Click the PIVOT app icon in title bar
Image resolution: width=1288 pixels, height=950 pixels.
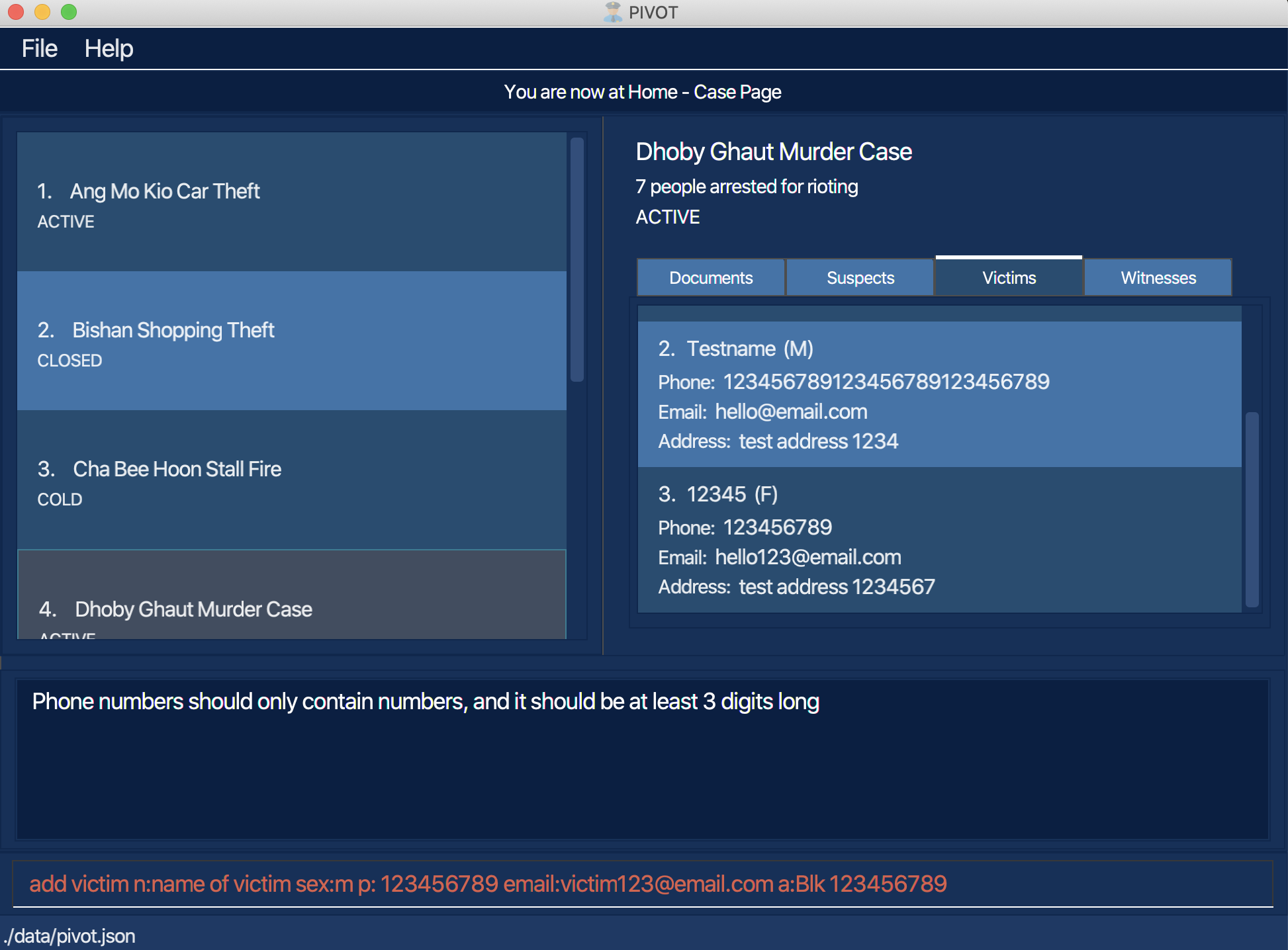pyautogui.click(x=613, y=13)
